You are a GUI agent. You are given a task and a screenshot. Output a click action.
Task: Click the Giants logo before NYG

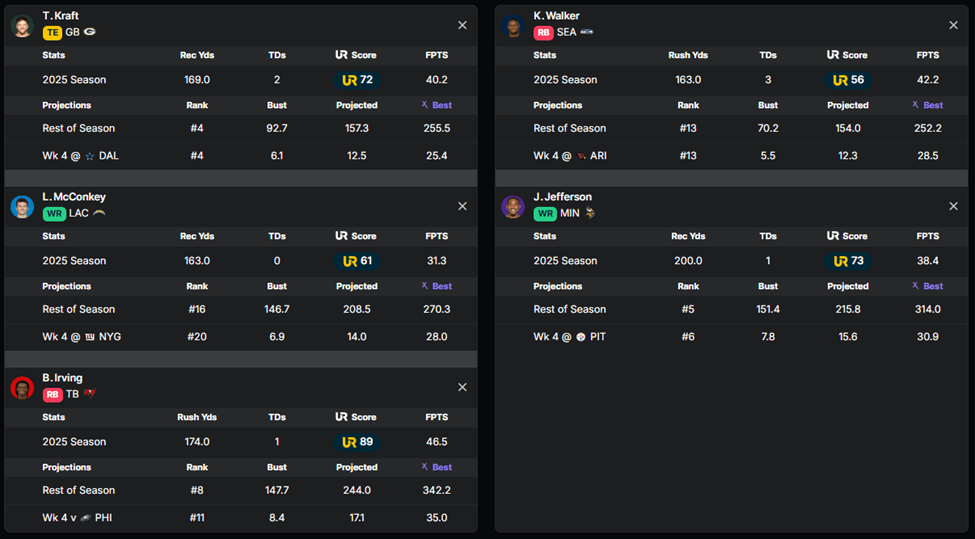point(89,337)
